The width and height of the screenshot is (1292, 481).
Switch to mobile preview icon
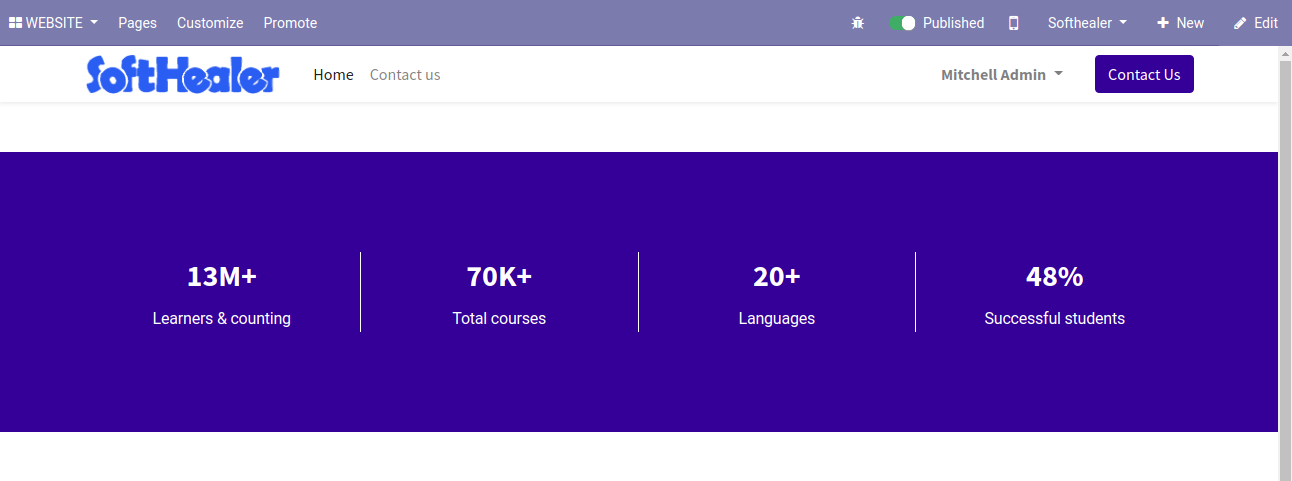tap(1013, 22)
